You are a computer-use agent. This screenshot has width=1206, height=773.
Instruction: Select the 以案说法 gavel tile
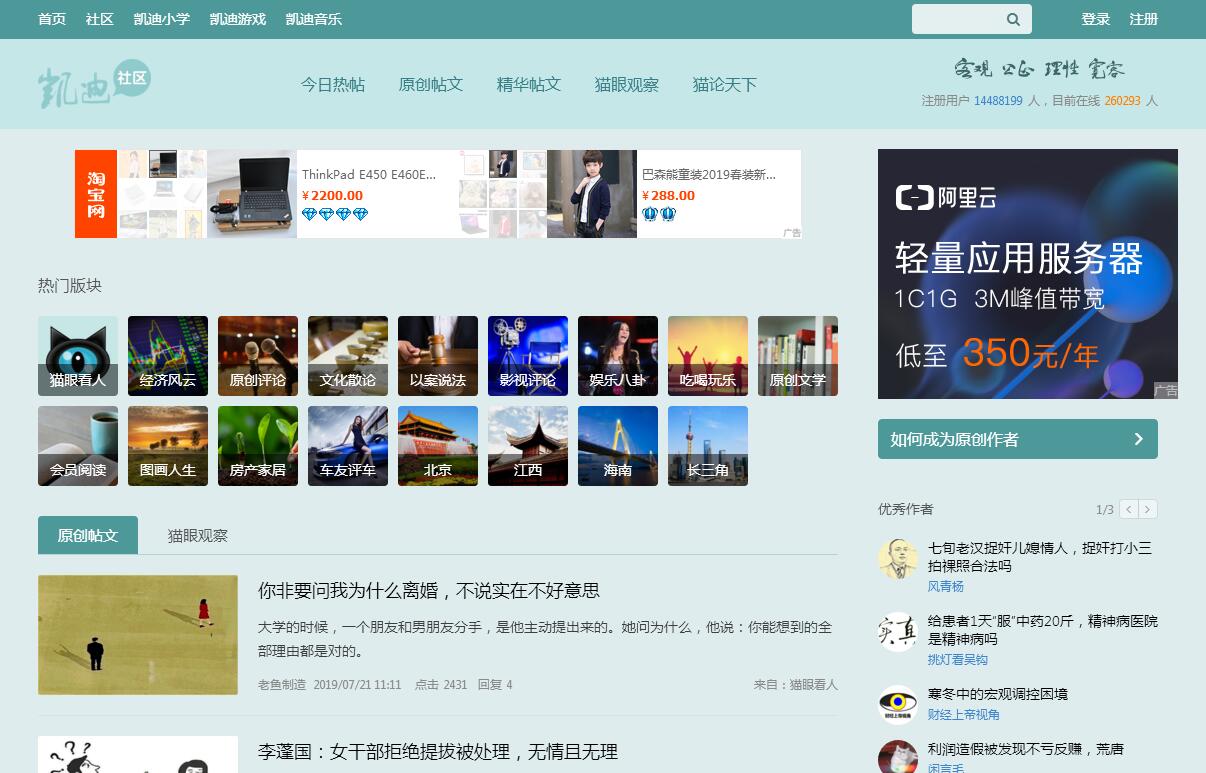tap(438, 356)
